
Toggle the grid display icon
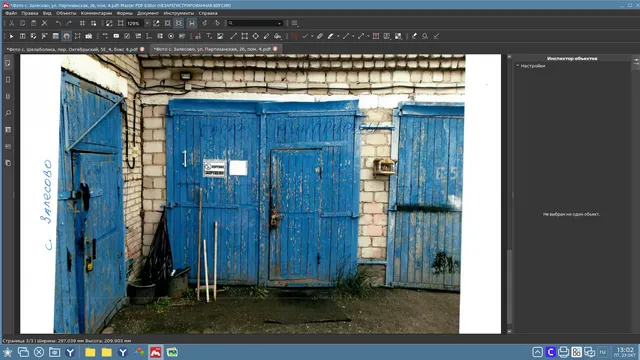[82, 23]
